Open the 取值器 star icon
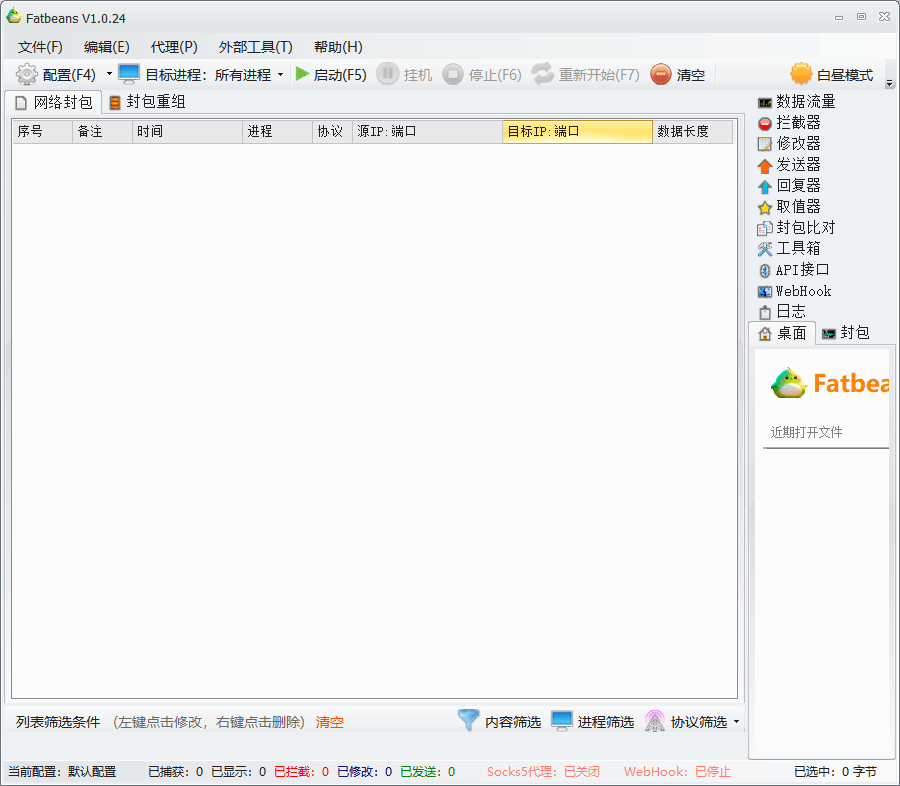Viewport: 900px width, 786px height. click(x=765, y=207)
